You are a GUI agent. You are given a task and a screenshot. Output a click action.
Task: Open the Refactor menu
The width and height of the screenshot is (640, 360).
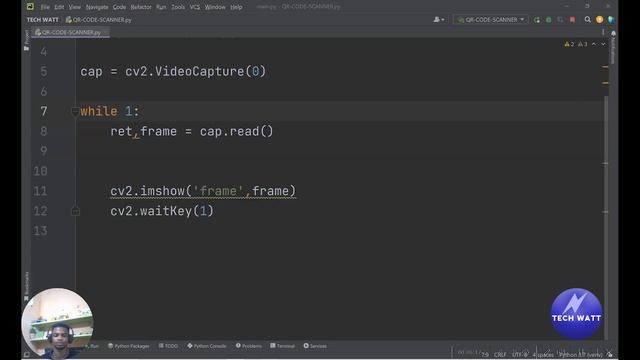point(141,7)
